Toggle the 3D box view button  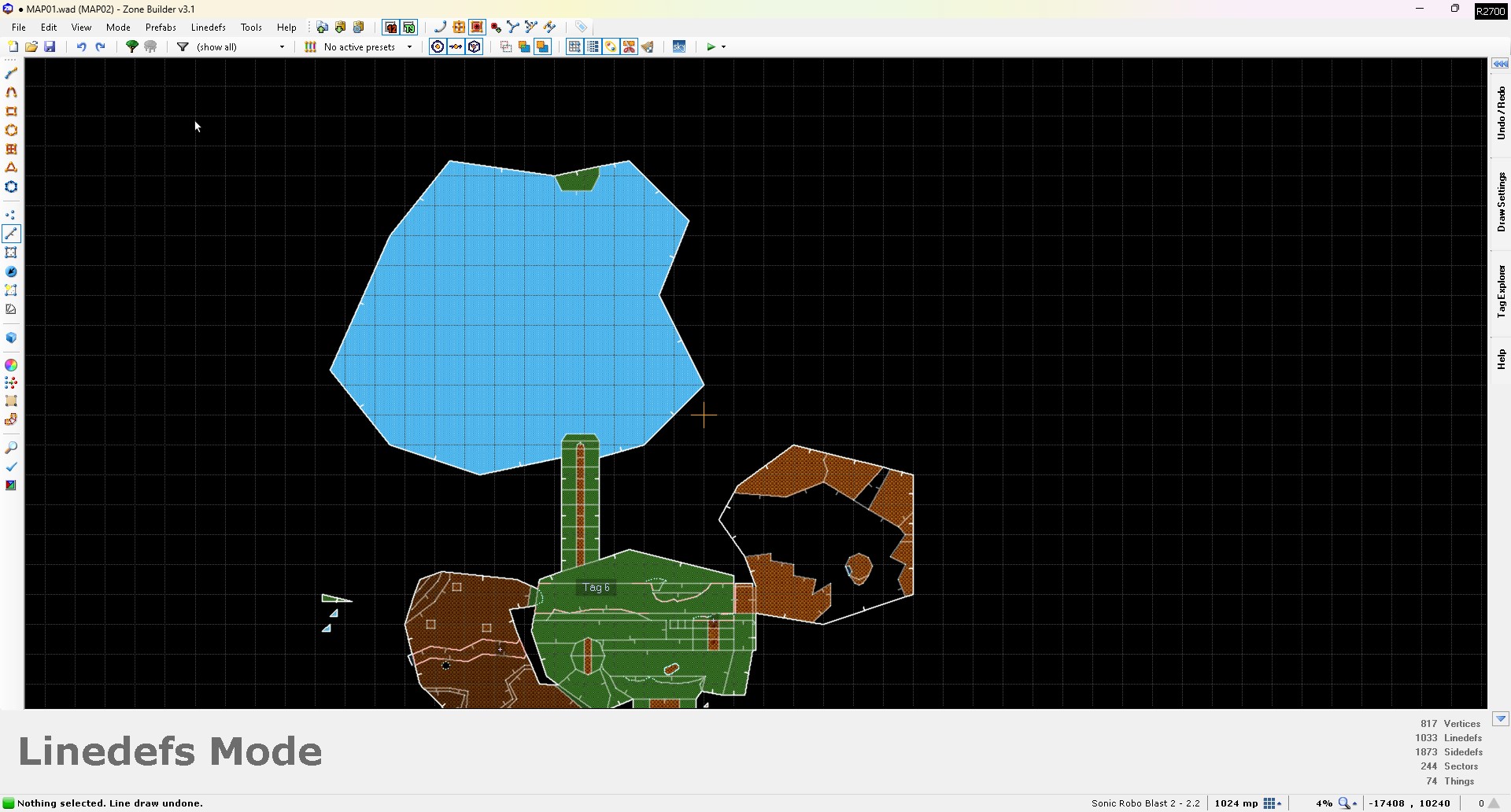[475, 47]
